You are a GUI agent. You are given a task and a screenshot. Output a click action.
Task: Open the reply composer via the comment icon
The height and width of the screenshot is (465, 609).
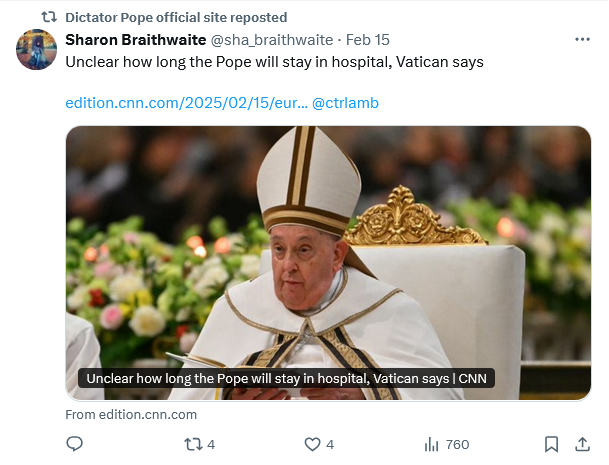pyautogui.click(x=74, y=444)
